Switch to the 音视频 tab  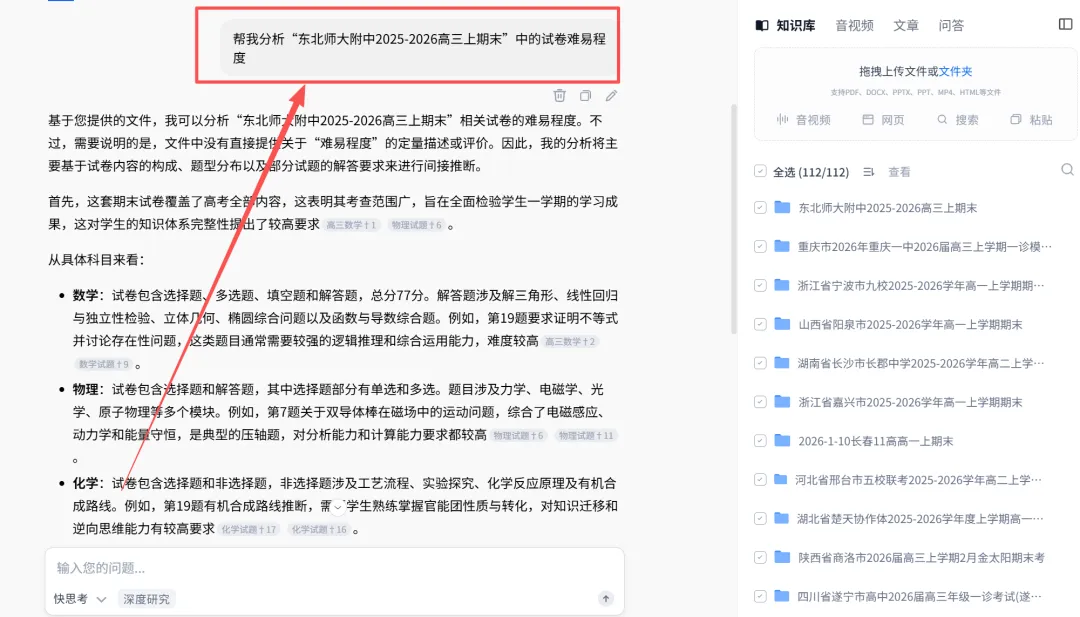pyautogui.click(x=854, y=25)
